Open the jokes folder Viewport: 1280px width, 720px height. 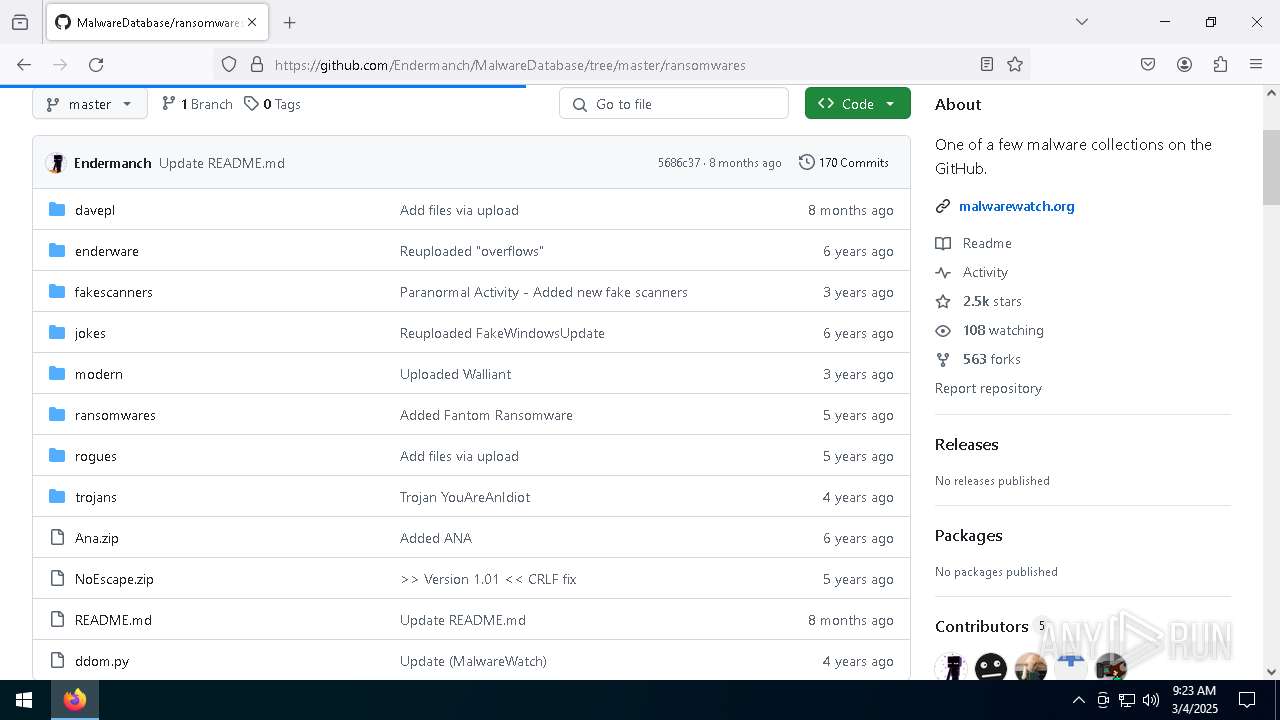point(90,333)
